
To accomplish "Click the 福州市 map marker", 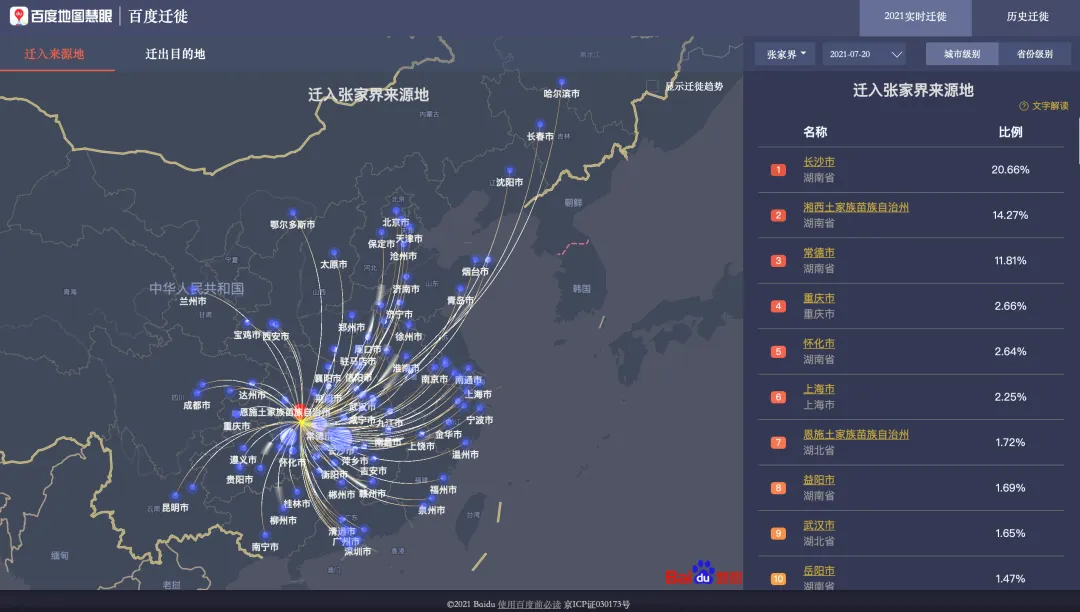I will point(443,478).
